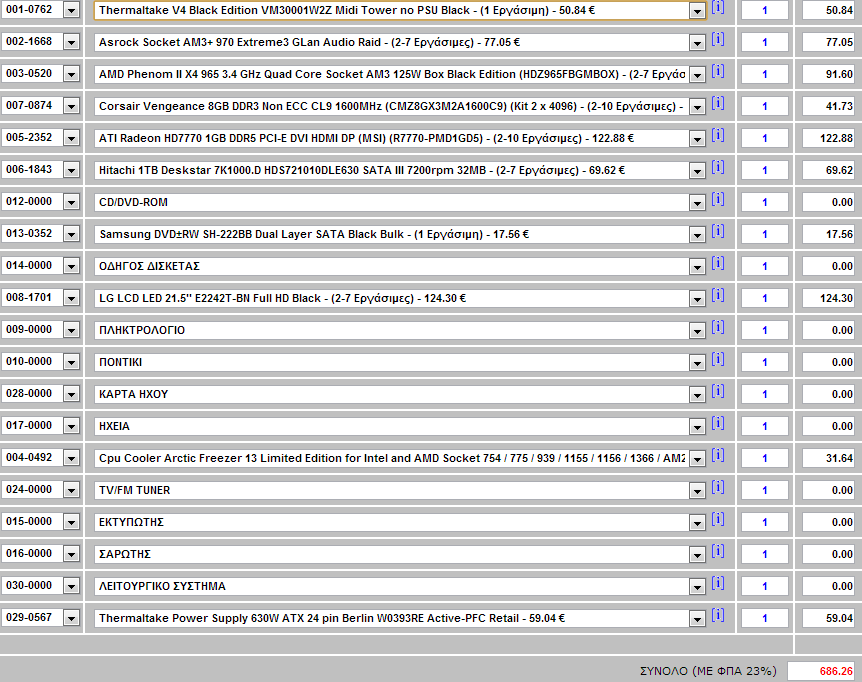Click price field showing 31.64
This screenshot has width=862, height=682.
[x=828, y=458]
